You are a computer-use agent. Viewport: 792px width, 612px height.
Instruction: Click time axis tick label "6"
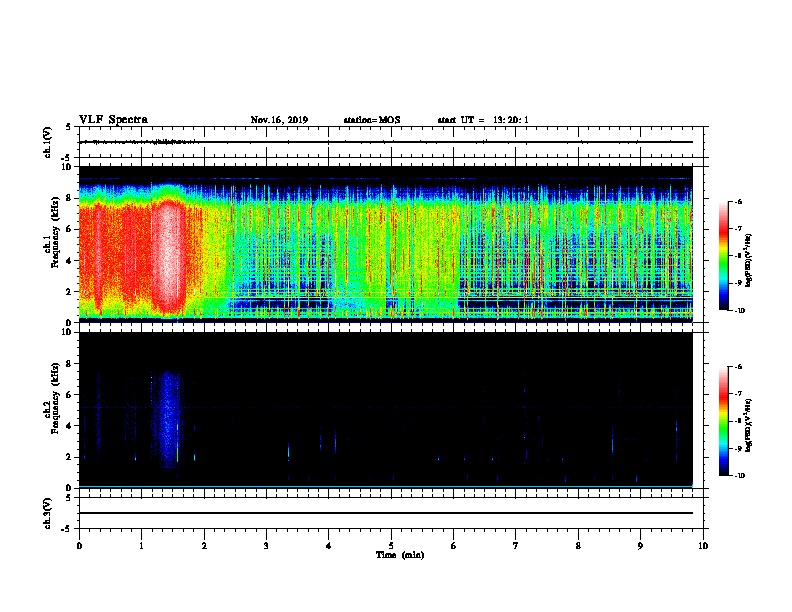(x=453, y=546)
